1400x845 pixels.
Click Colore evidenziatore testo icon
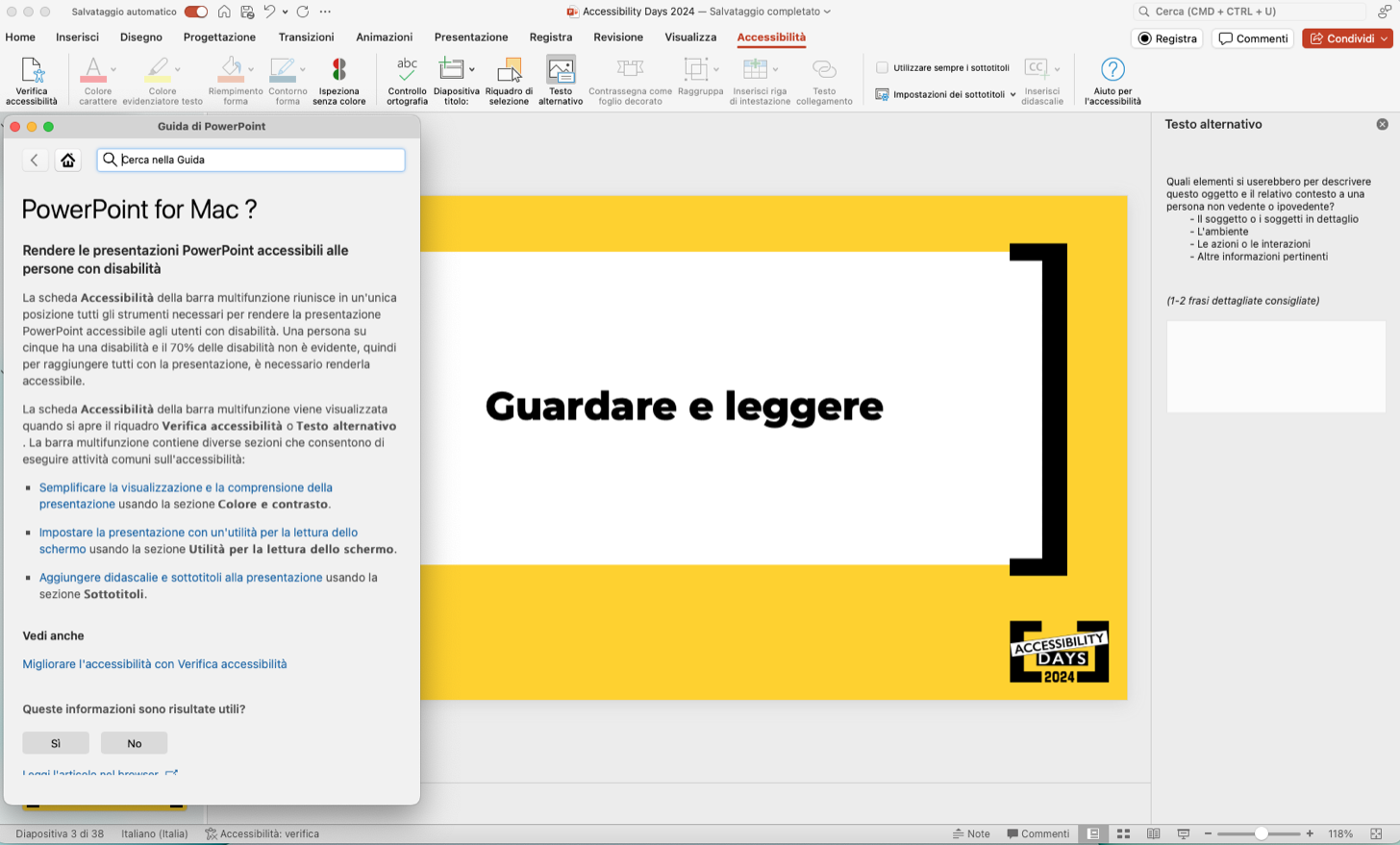(x=158, y=70)
